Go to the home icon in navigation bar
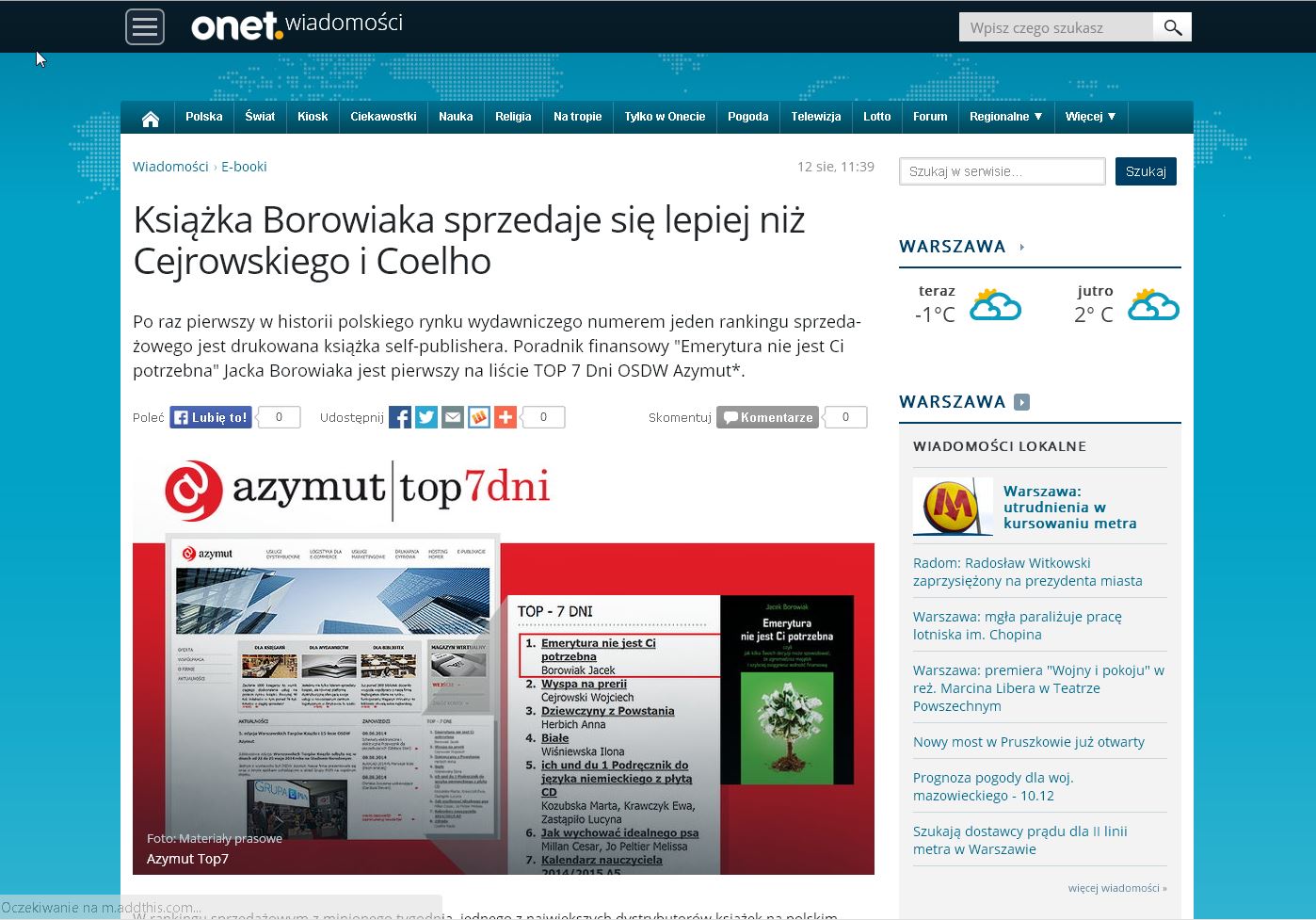The height and width of the screenshot is (920, 1316). [x=151, y=118]
